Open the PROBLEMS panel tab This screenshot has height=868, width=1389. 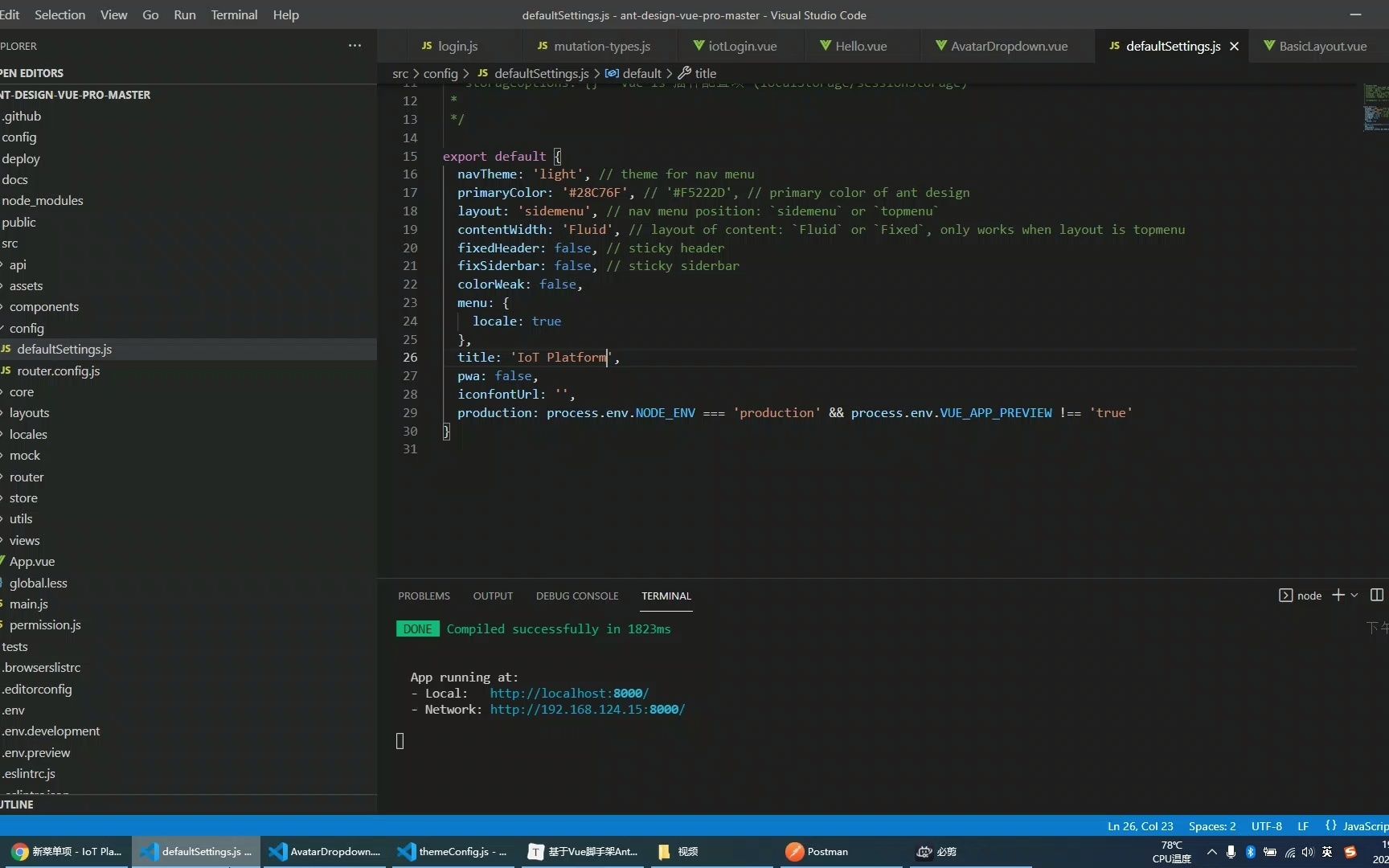point(424,596)
